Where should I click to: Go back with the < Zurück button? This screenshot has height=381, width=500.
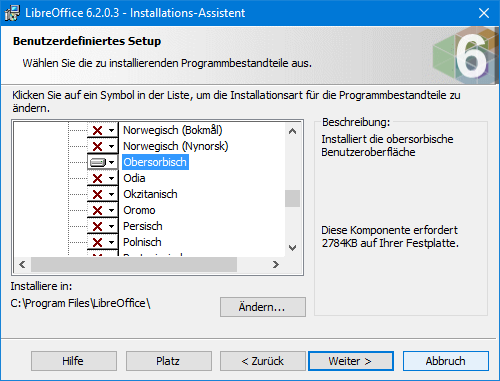263,361
